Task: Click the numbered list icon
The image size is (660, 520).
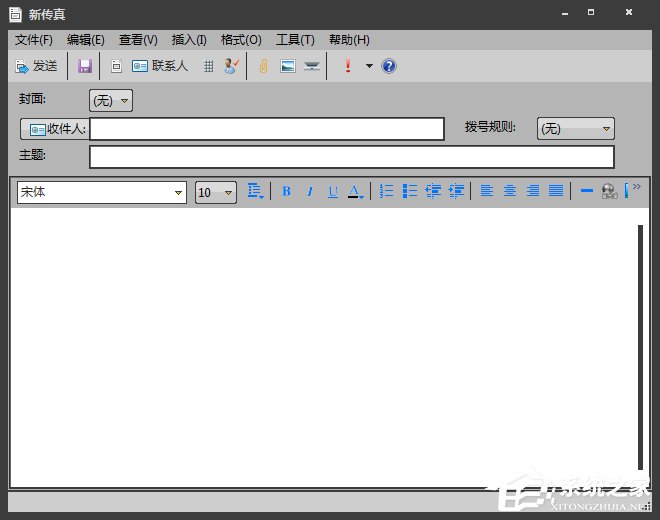Action: click(x=387, y=191)
